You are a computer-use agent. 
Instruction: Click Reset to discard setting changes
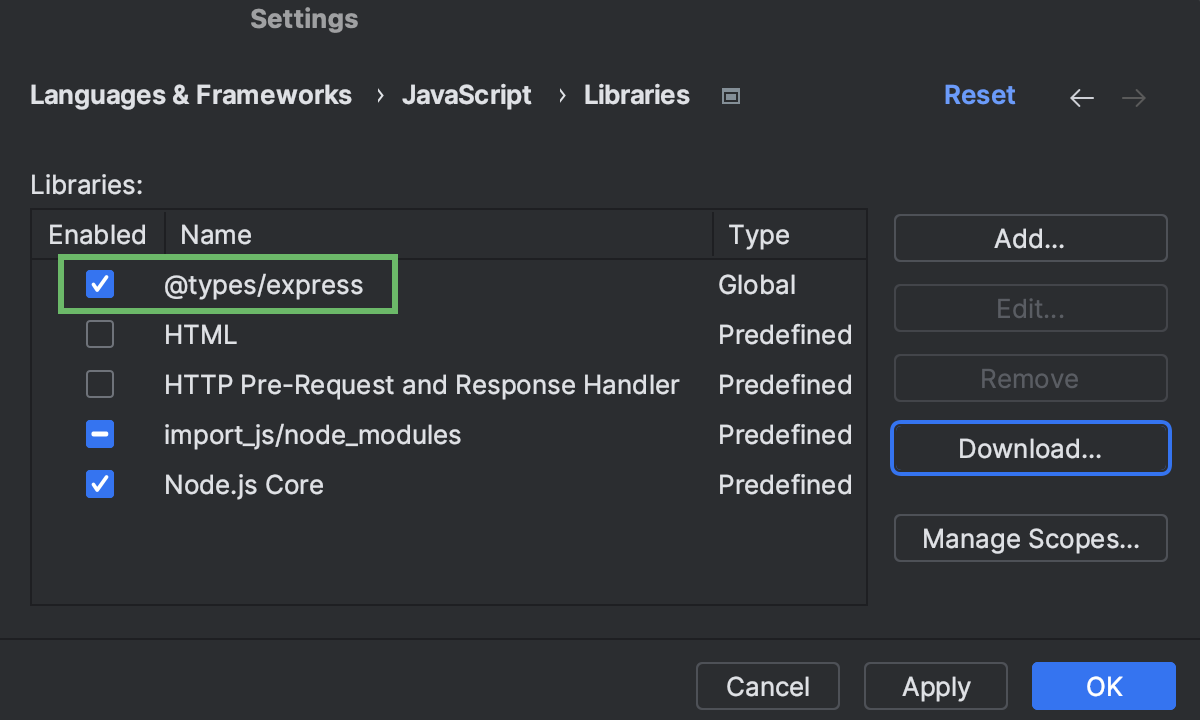point(979,95)
